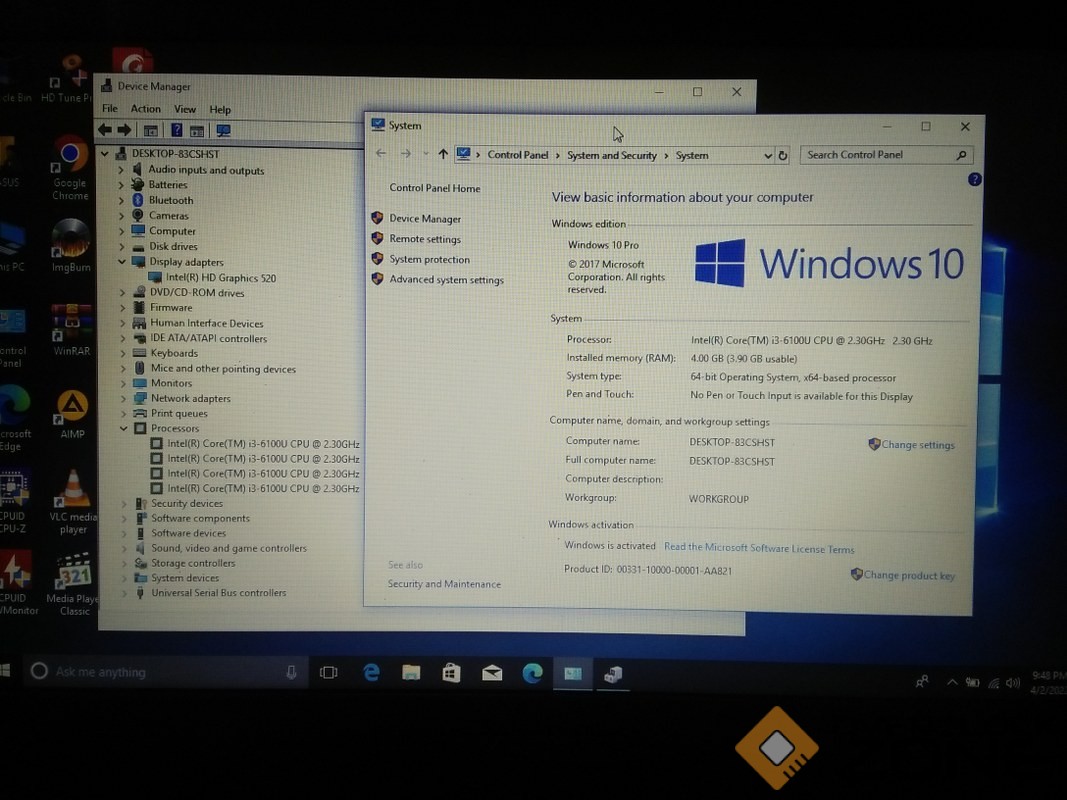Click the System window taskbar button
The height and width of the screenshot is (800, 1067).
click(x=573, y=674)
